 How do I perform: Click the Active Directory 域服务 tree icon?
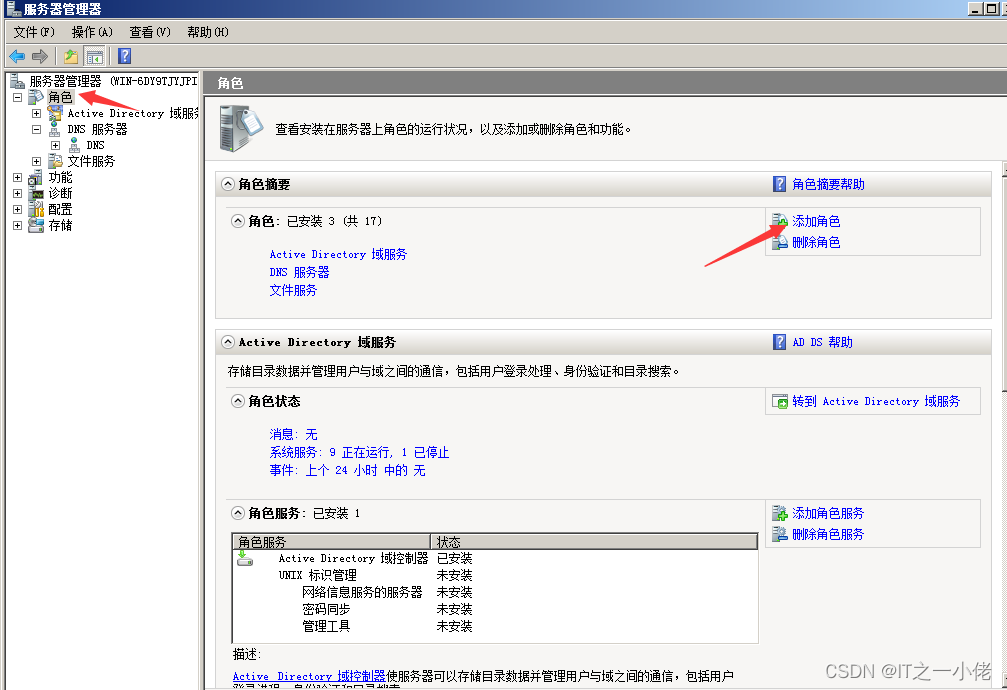tap(55, 113)
